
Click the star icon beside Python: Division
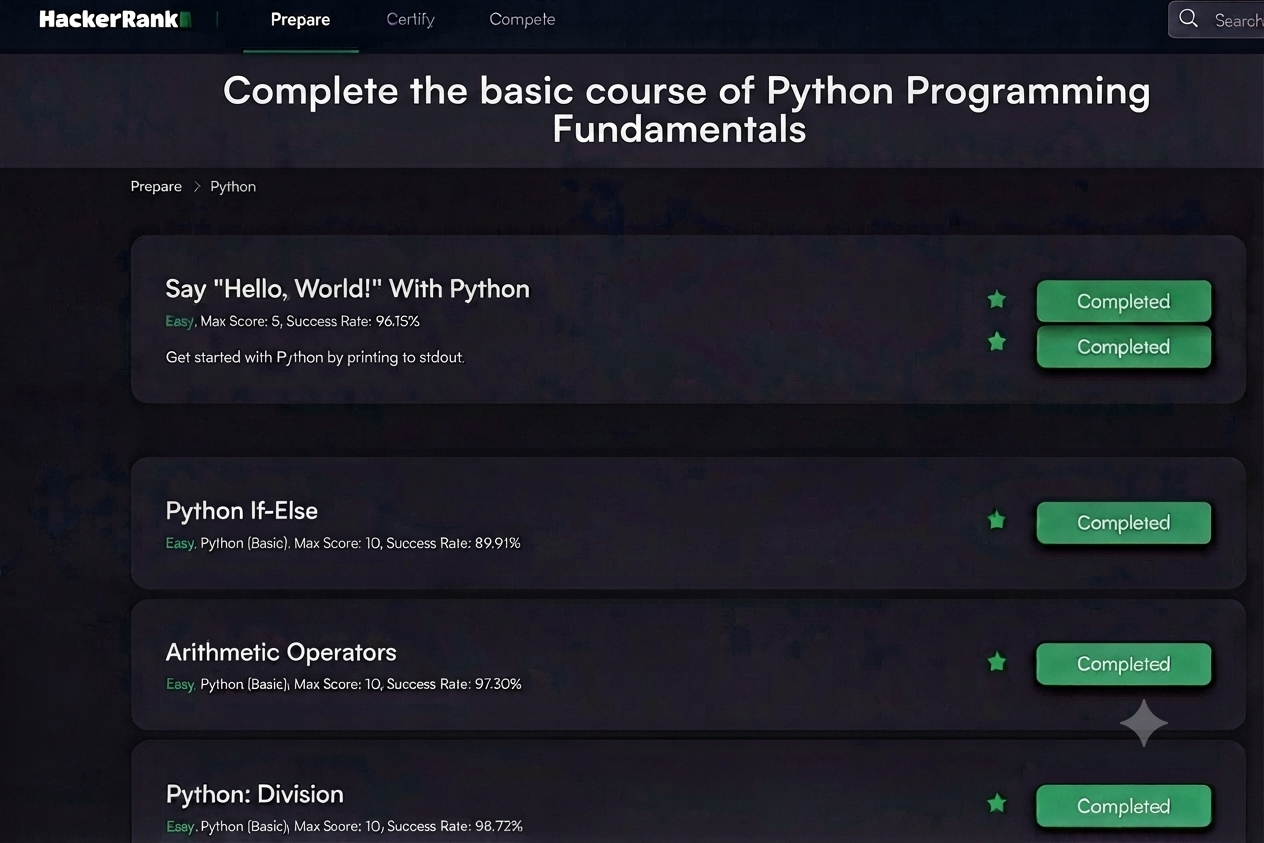point(996,803)
